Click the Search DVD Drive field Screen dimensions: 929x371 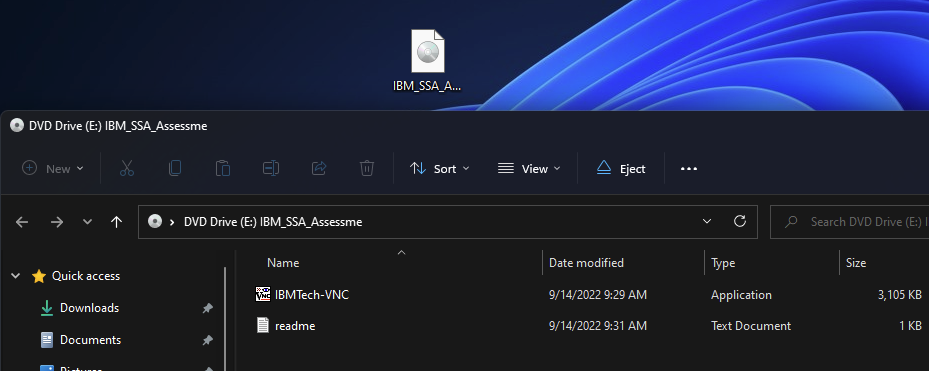[x=850, y=222]
